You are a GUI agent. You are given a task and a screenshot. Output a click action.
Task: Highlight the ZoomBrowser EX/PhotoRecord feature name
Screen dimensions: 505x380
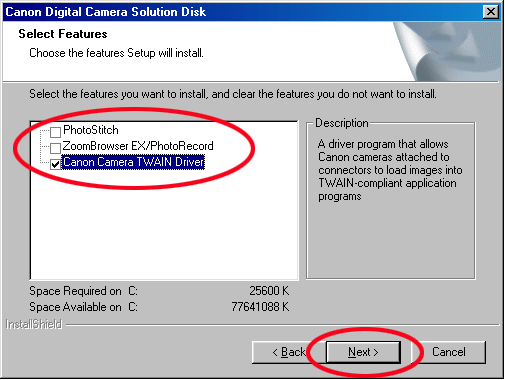(138, 146)
